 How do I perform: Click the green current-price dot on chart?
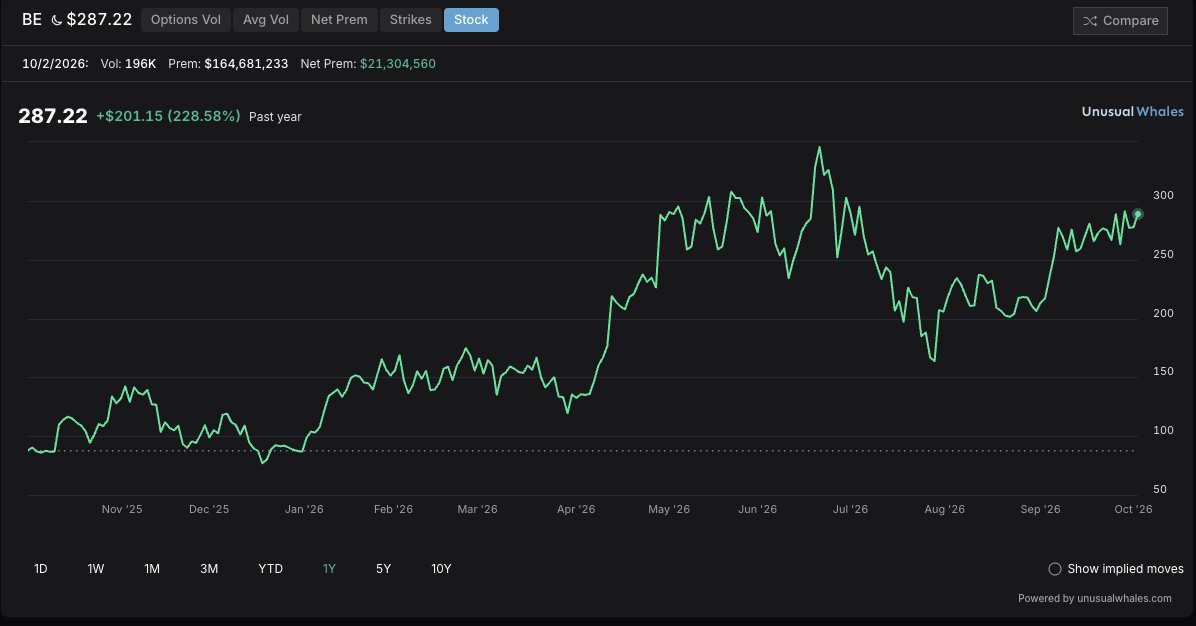[1137, 214]
